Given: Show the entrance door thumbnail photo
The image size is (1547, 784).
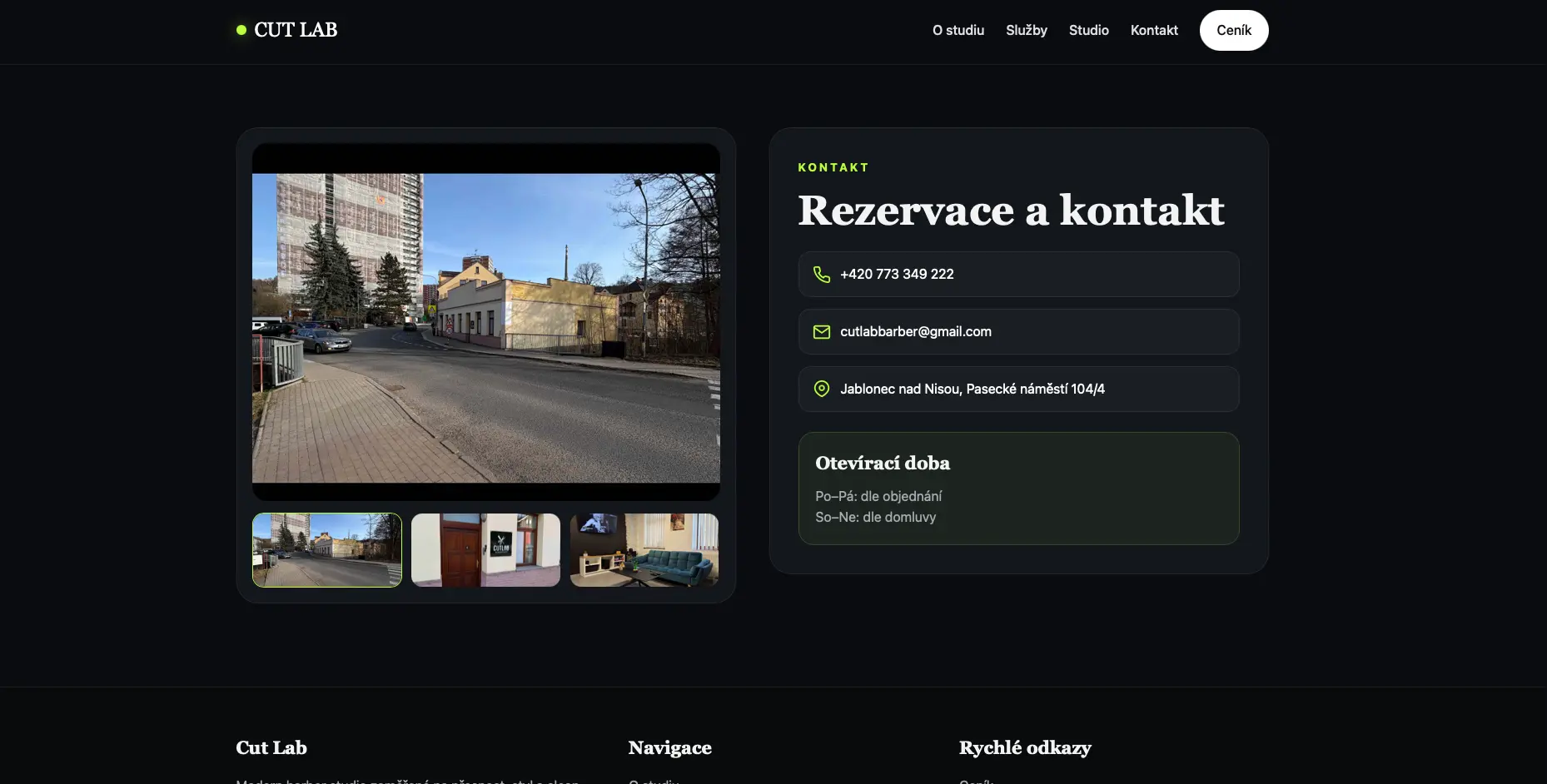Looking at the screenshot, I should (485, 550).
